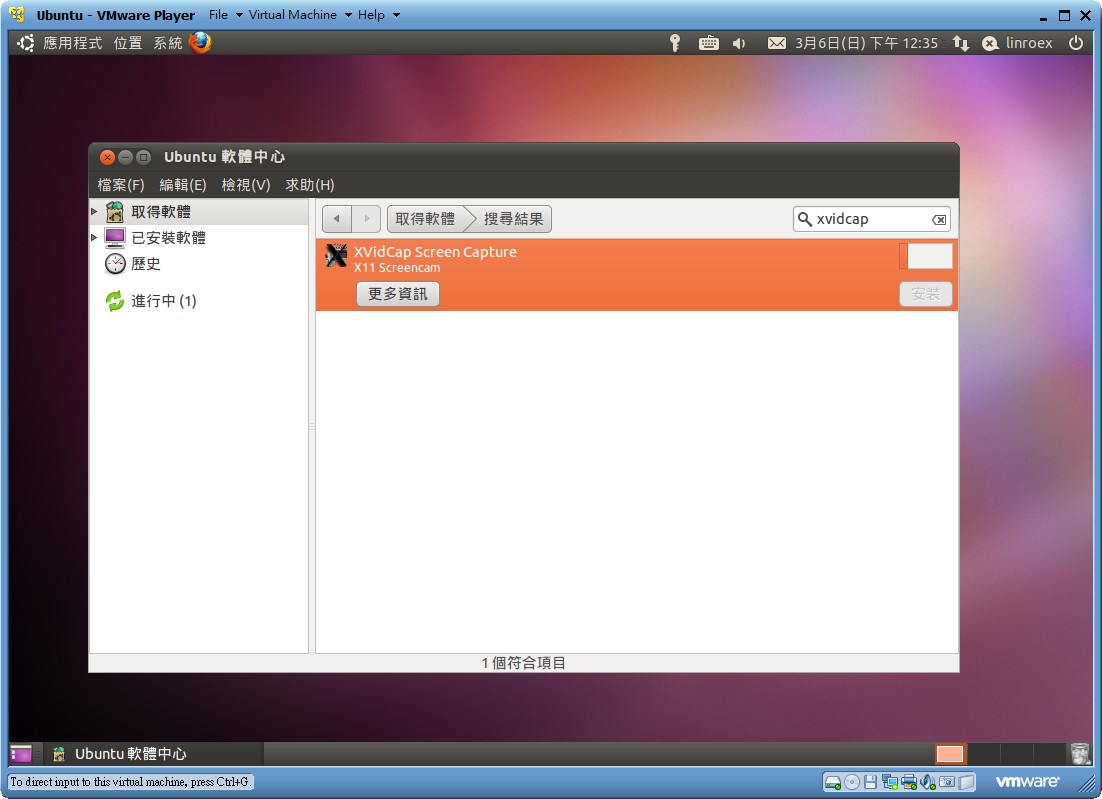Expand the 取得軟體 tree arrow
Viewport: 1102px width, 799px height.
(94, 212)
